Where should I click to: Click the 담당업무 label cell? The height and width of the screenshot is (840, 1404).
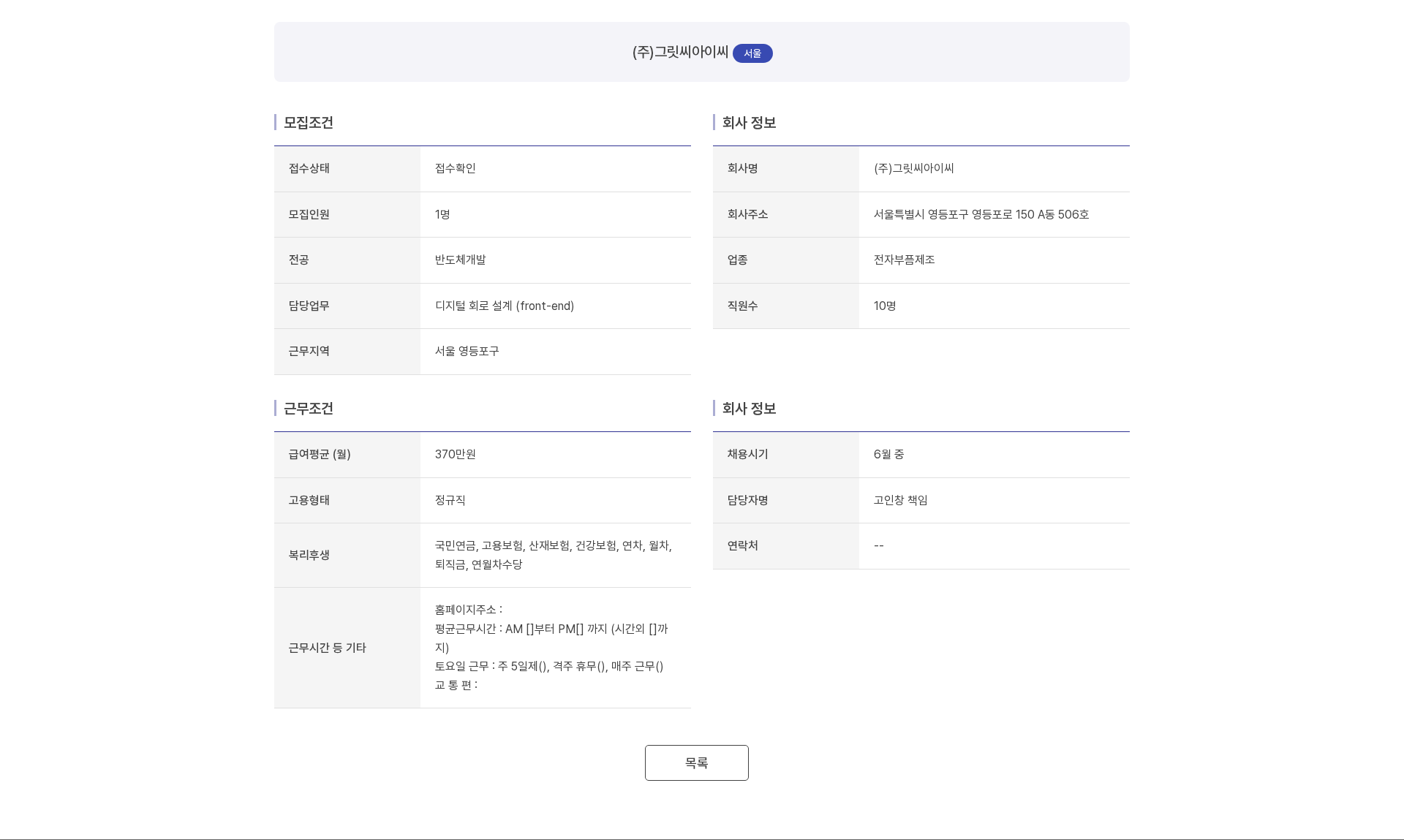point(347,306)
